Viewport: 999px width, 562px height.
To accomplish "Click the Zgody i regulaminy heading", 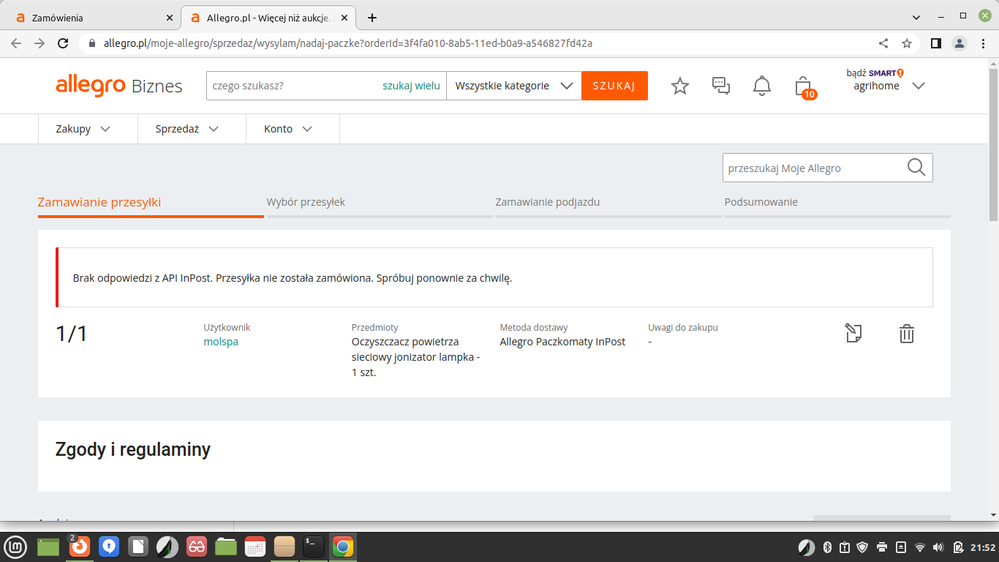I will pos(133,449).
